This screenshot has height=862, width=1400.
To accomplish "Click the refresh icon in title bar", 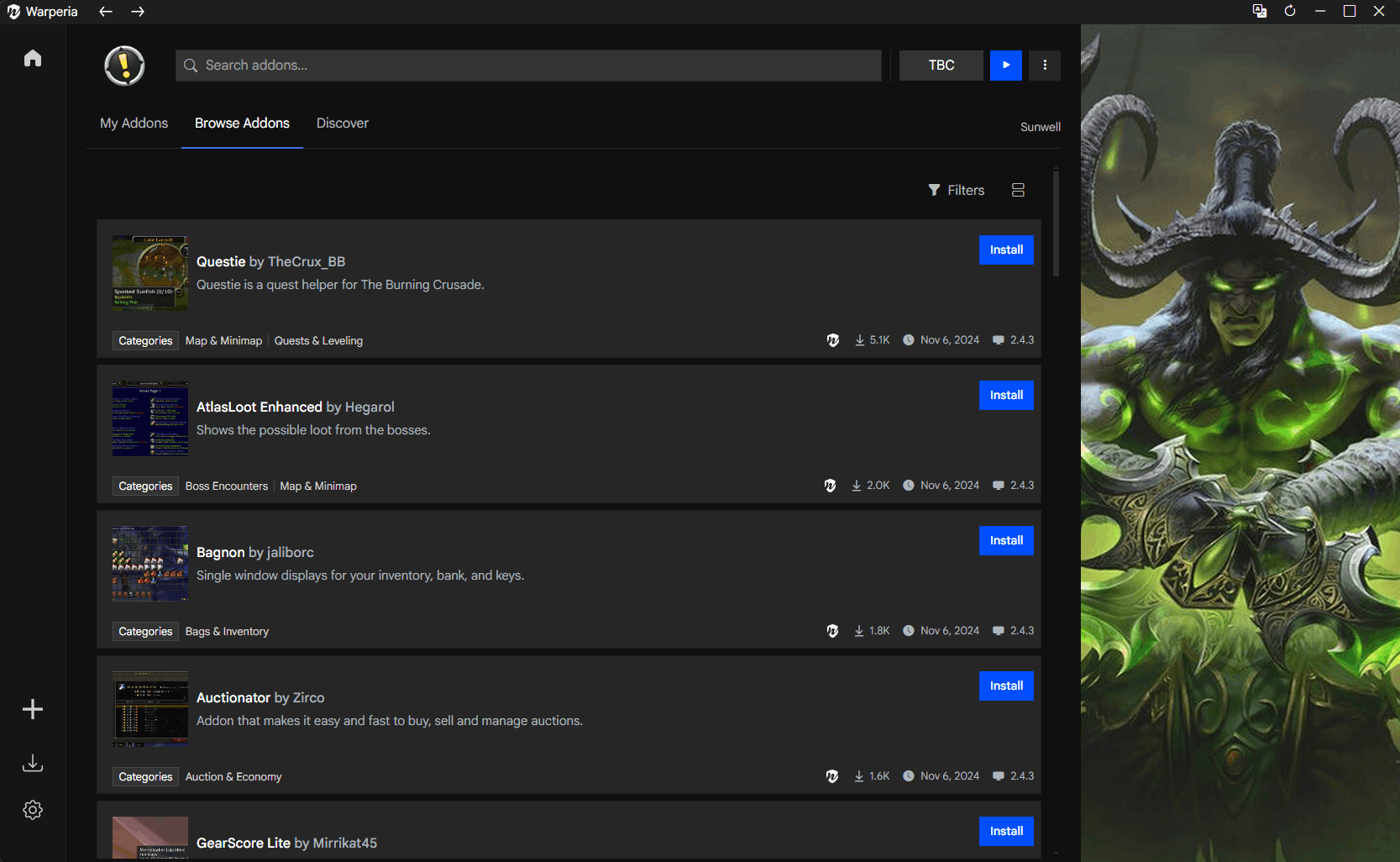I will pos(1290,11).
